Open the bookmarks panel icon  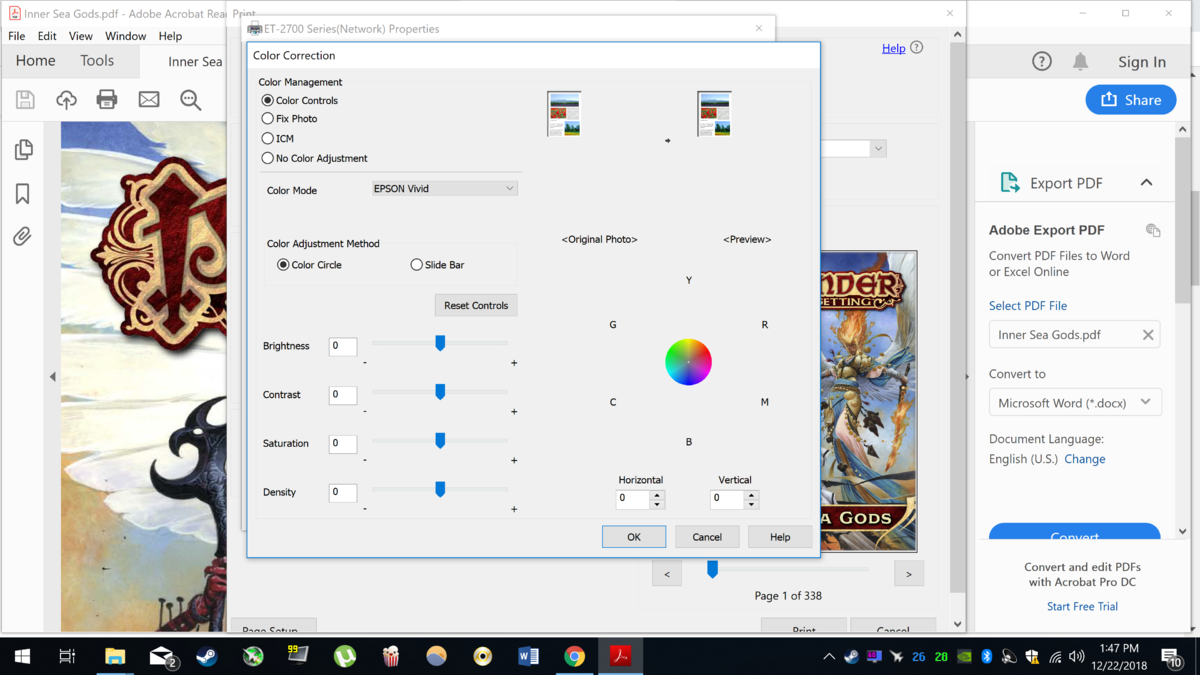[23, 193]
